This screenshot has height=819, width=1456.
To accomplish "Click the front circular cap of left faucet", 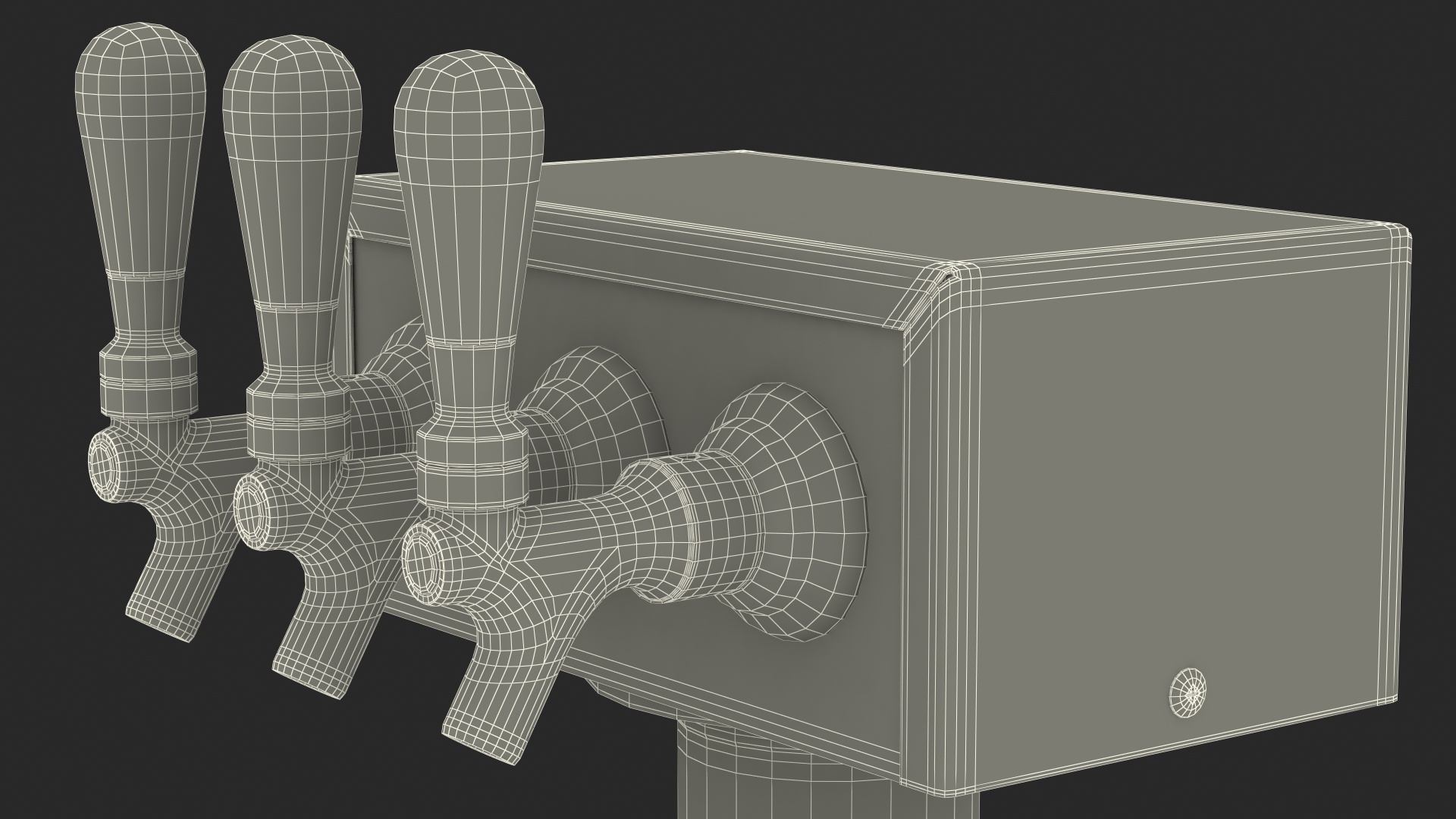I will pyautogui.click(x=104, y=465).
